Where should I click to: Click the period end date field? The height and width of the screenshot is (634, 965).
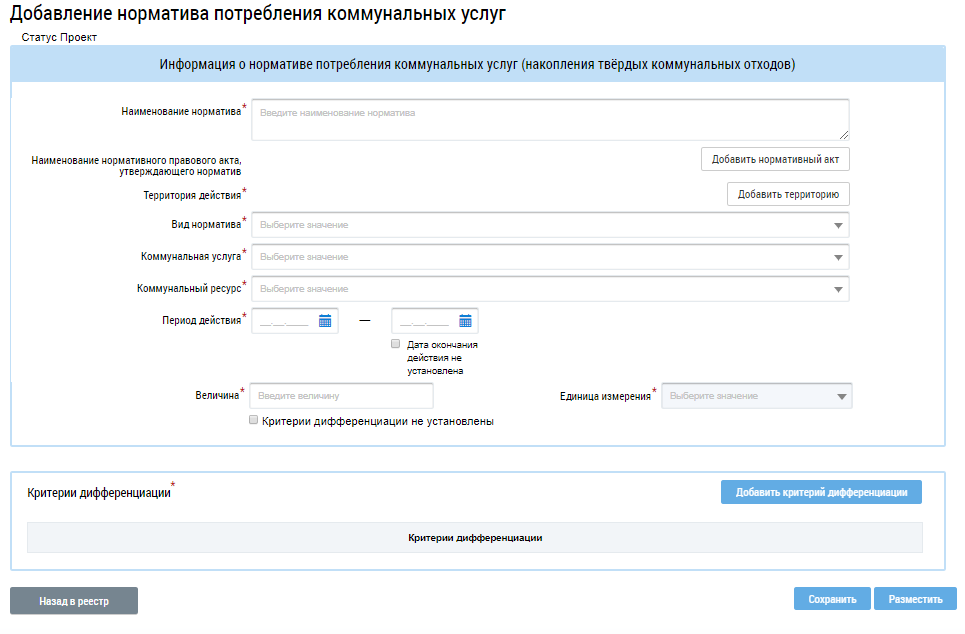[425, 321]
